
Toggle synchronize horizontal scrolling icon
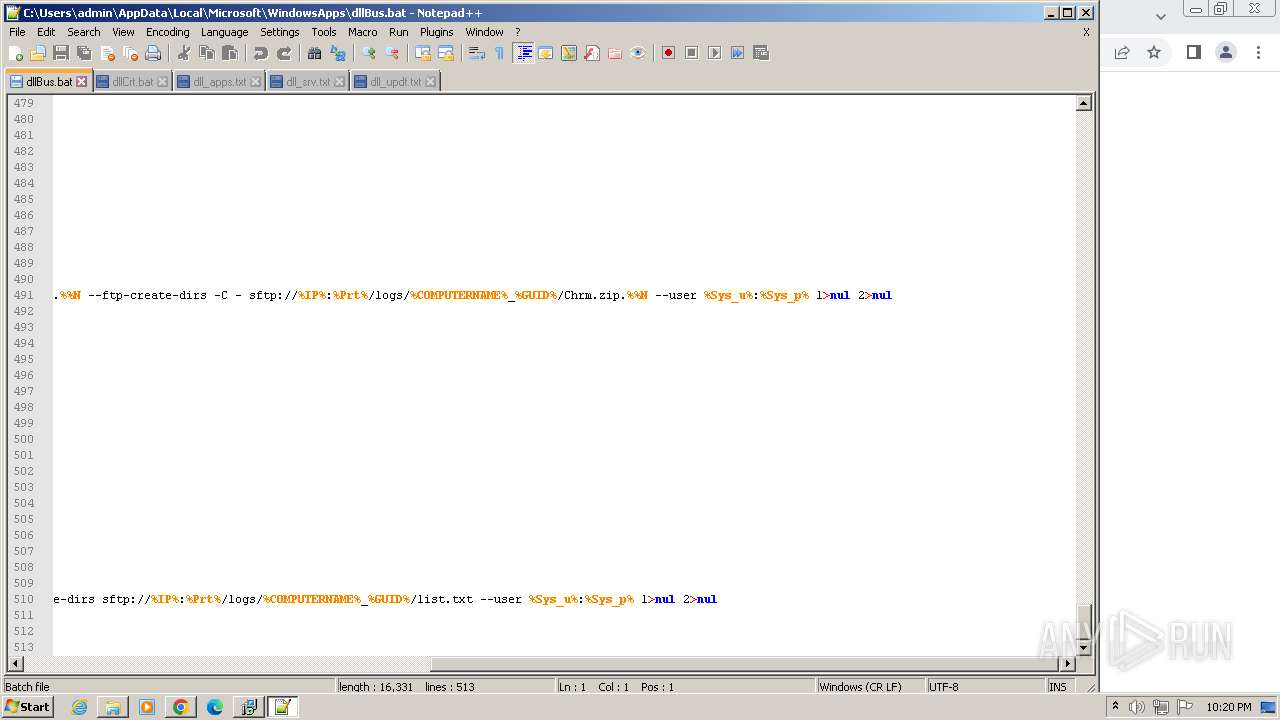click(x=446, y=53)
